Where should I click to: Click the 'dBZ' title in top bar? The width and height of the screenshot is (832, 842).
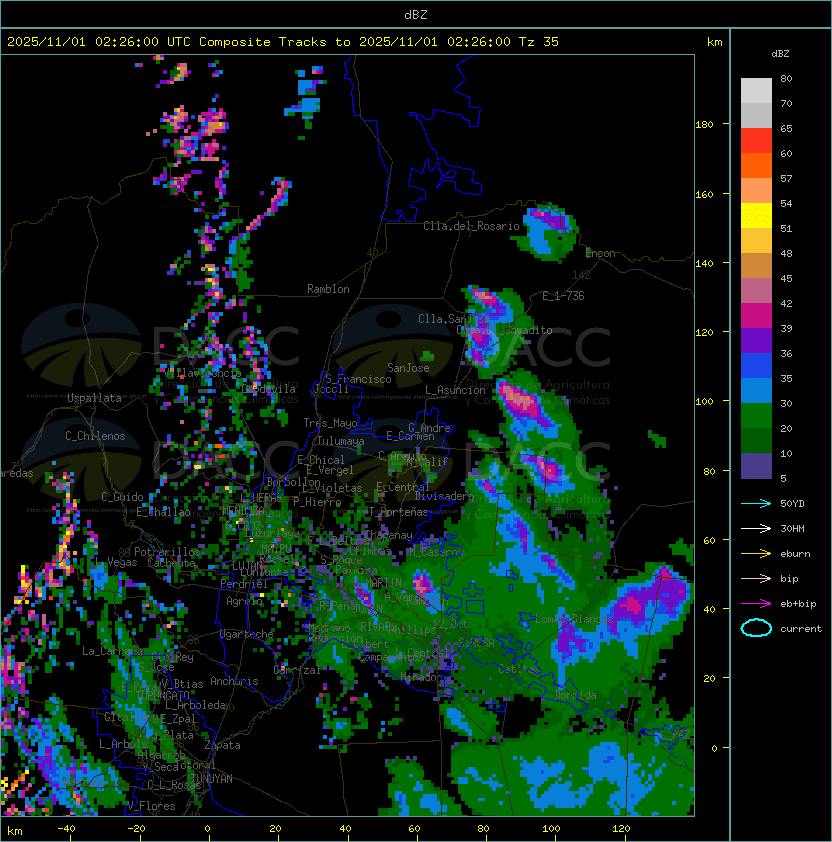click(x=416, y=14)
